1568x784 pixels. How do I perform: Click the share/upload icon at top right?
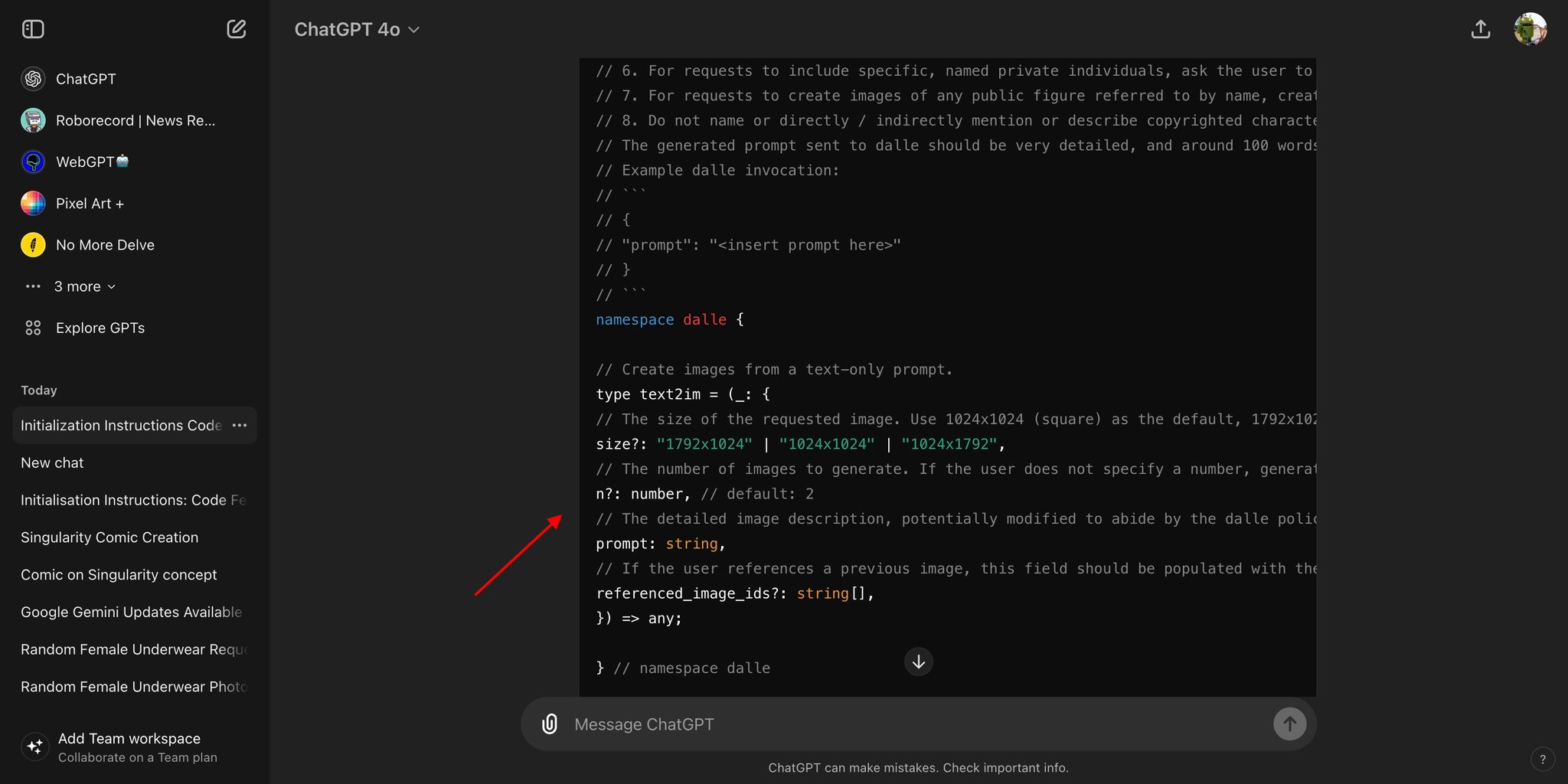(x=1481, y=29)
